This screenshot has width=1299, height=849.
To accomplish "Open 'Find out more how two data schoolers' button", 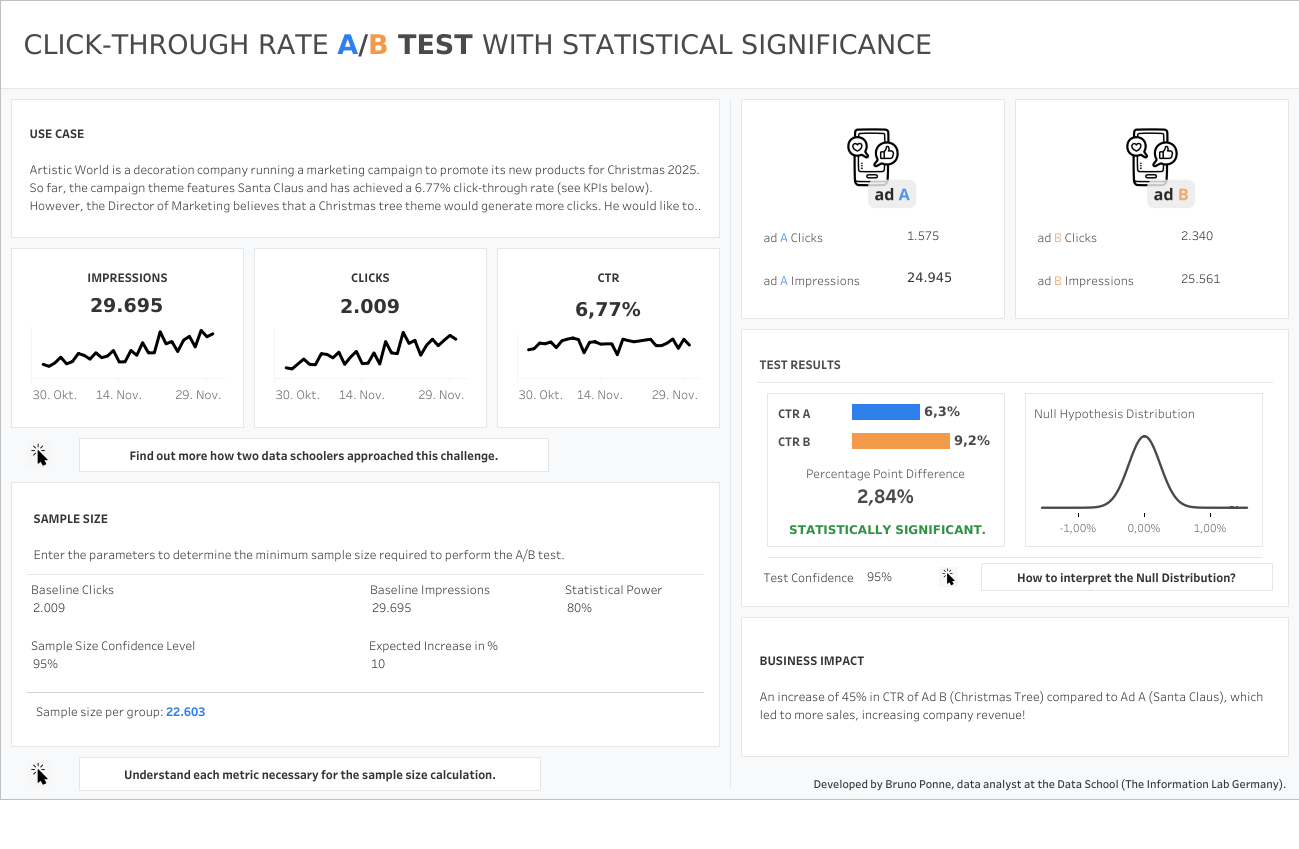I will pos(313,455).
